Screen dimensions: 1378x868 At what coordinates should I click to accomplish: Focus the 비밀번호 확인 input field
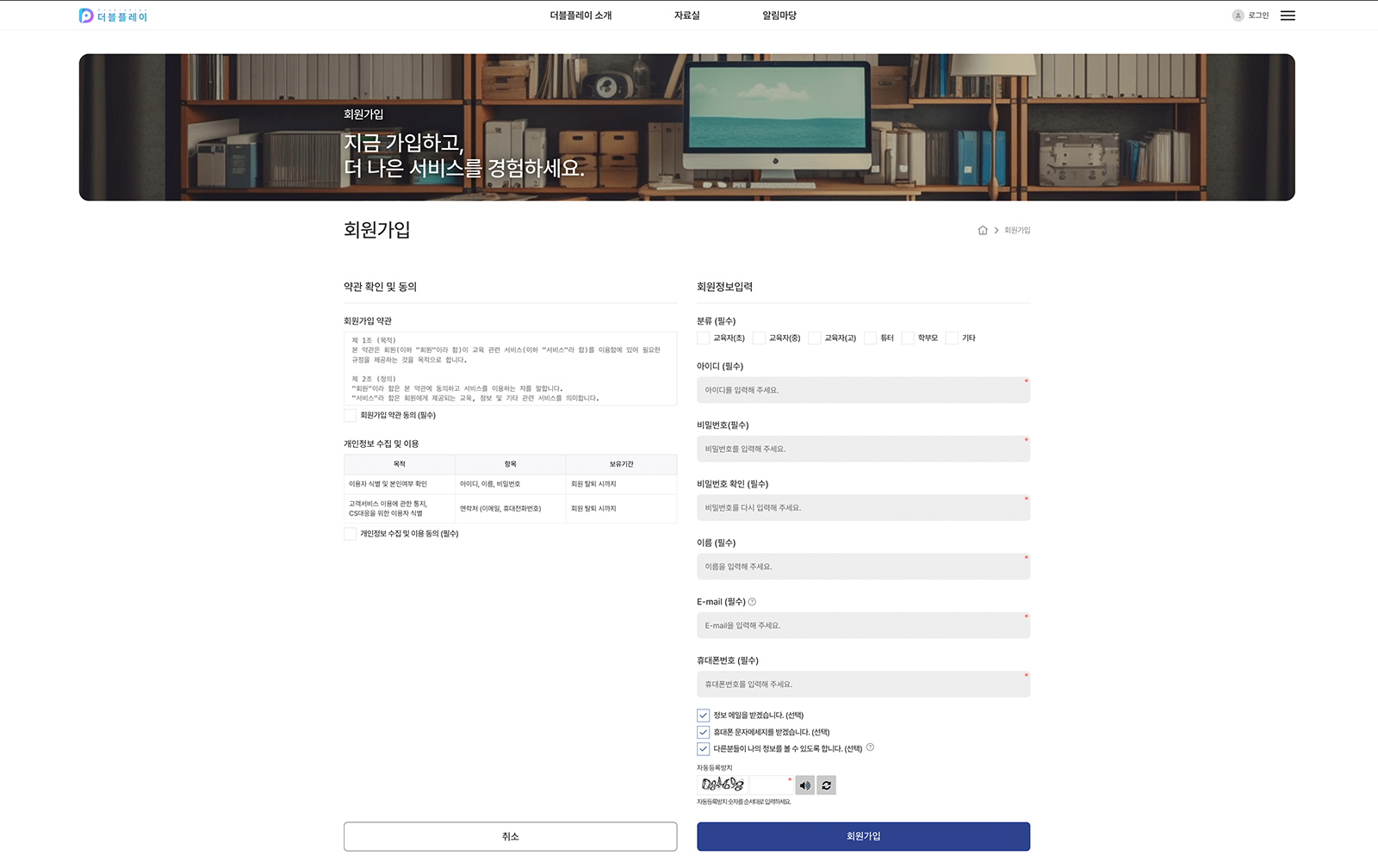point(863,507)
